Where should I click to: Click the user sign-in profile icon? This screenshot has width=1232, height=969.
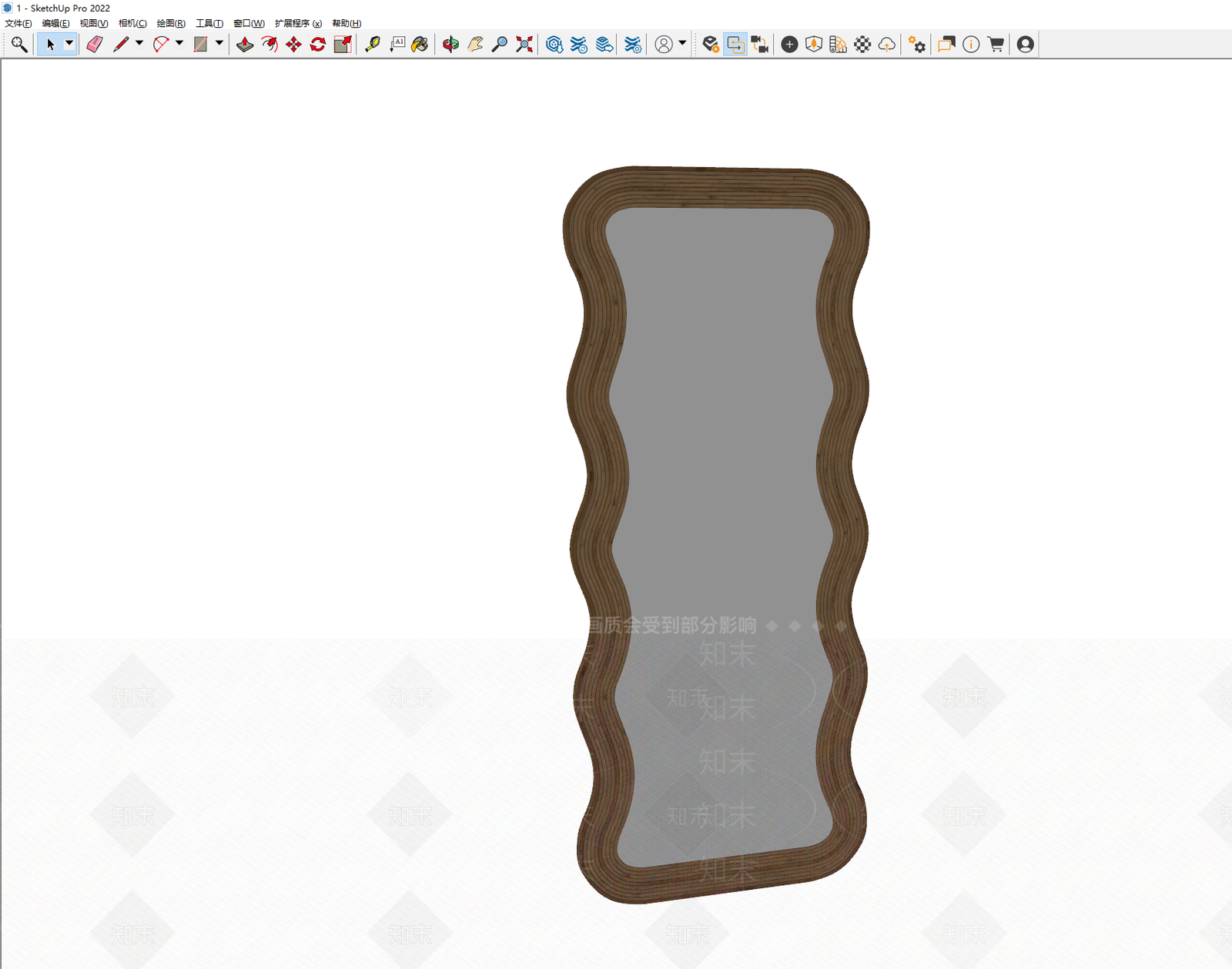(664, 45)
